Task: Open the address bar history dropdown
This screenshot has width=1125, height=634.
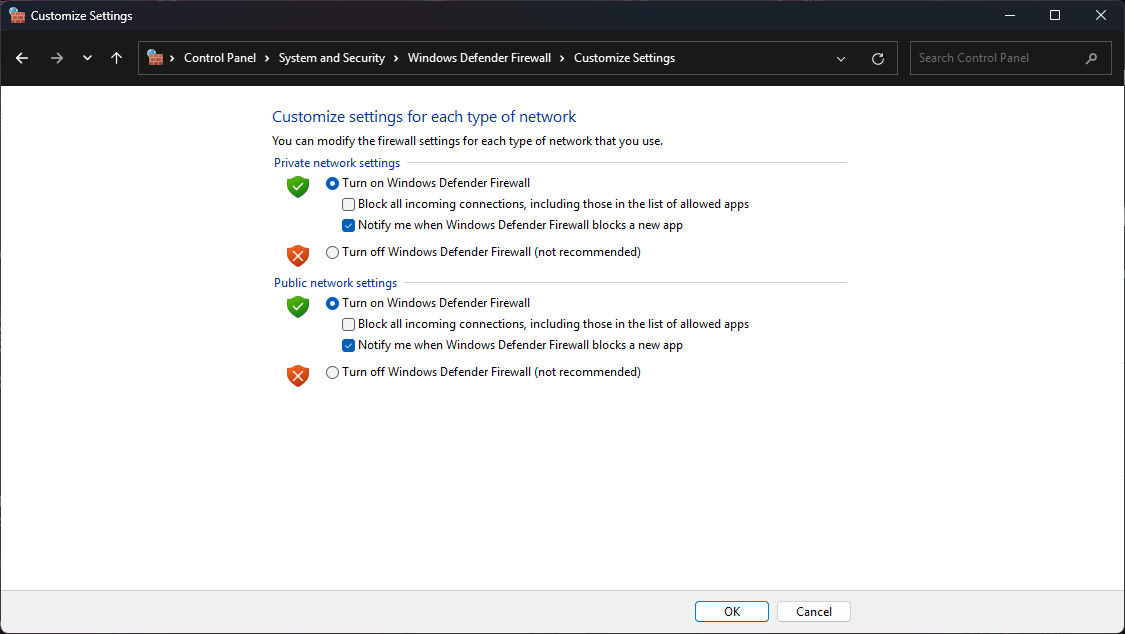Action: pyautogui.click(x=841, y=59)
